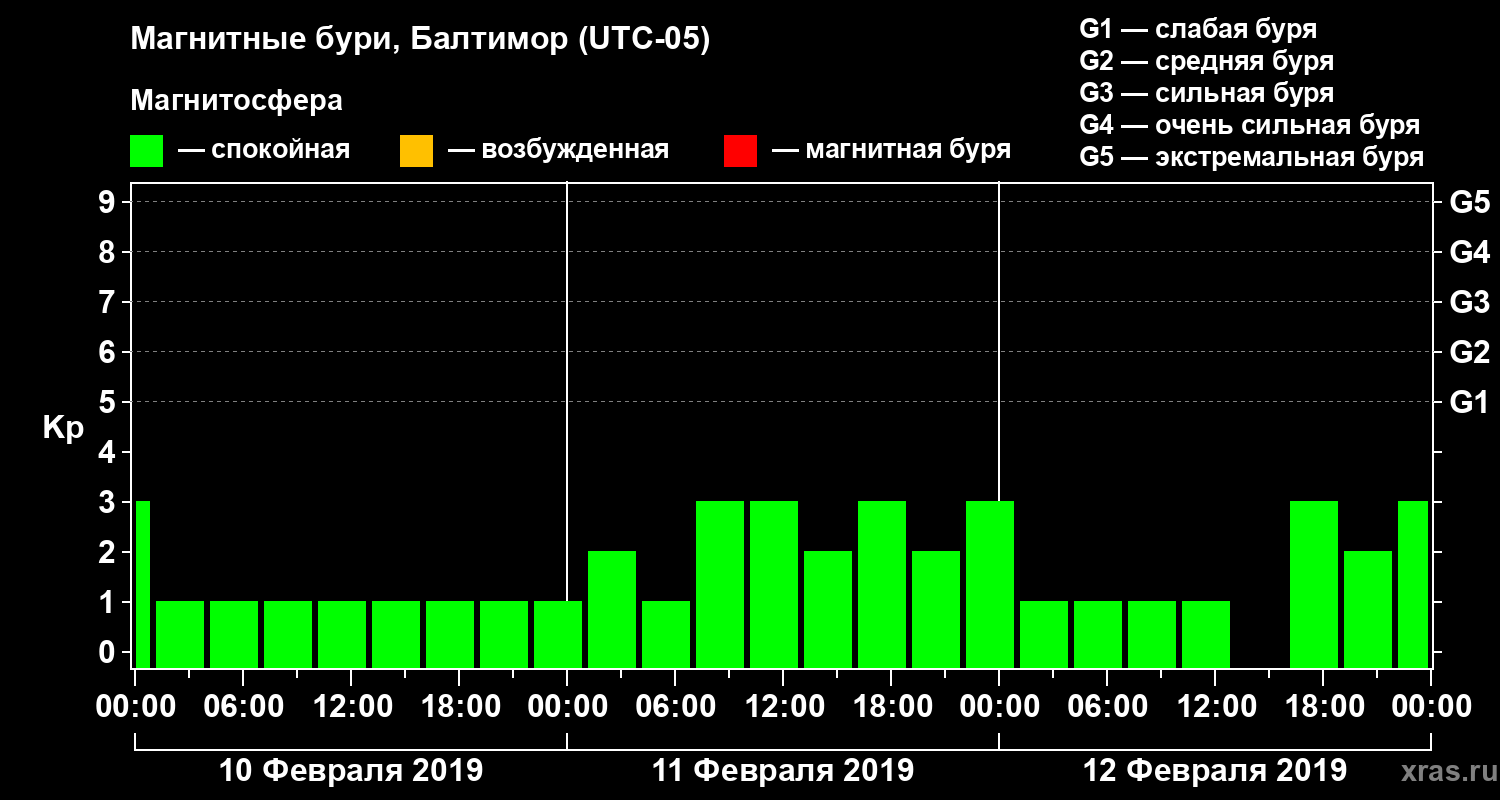Image resolution: width=1500 pixels, height=800 pixels.
Task: Click the first Kp 2 bar on 11 Февраля
Action: [x=612, y=609]
